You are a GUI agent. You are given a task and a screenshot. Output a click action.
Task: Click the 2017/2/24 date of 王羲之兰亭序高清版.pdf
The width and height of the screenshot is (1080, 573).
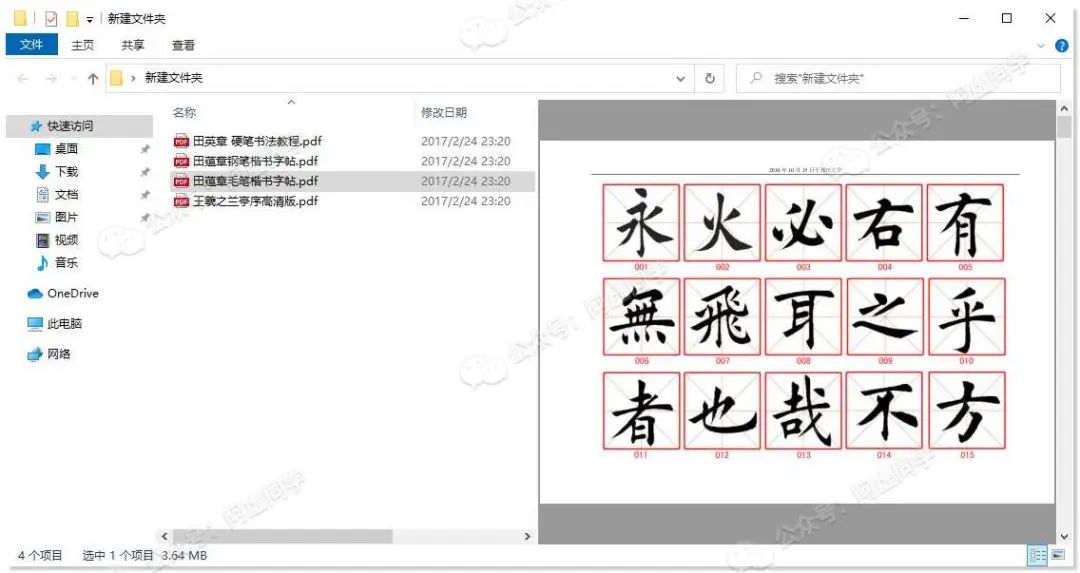pos(466,201)
